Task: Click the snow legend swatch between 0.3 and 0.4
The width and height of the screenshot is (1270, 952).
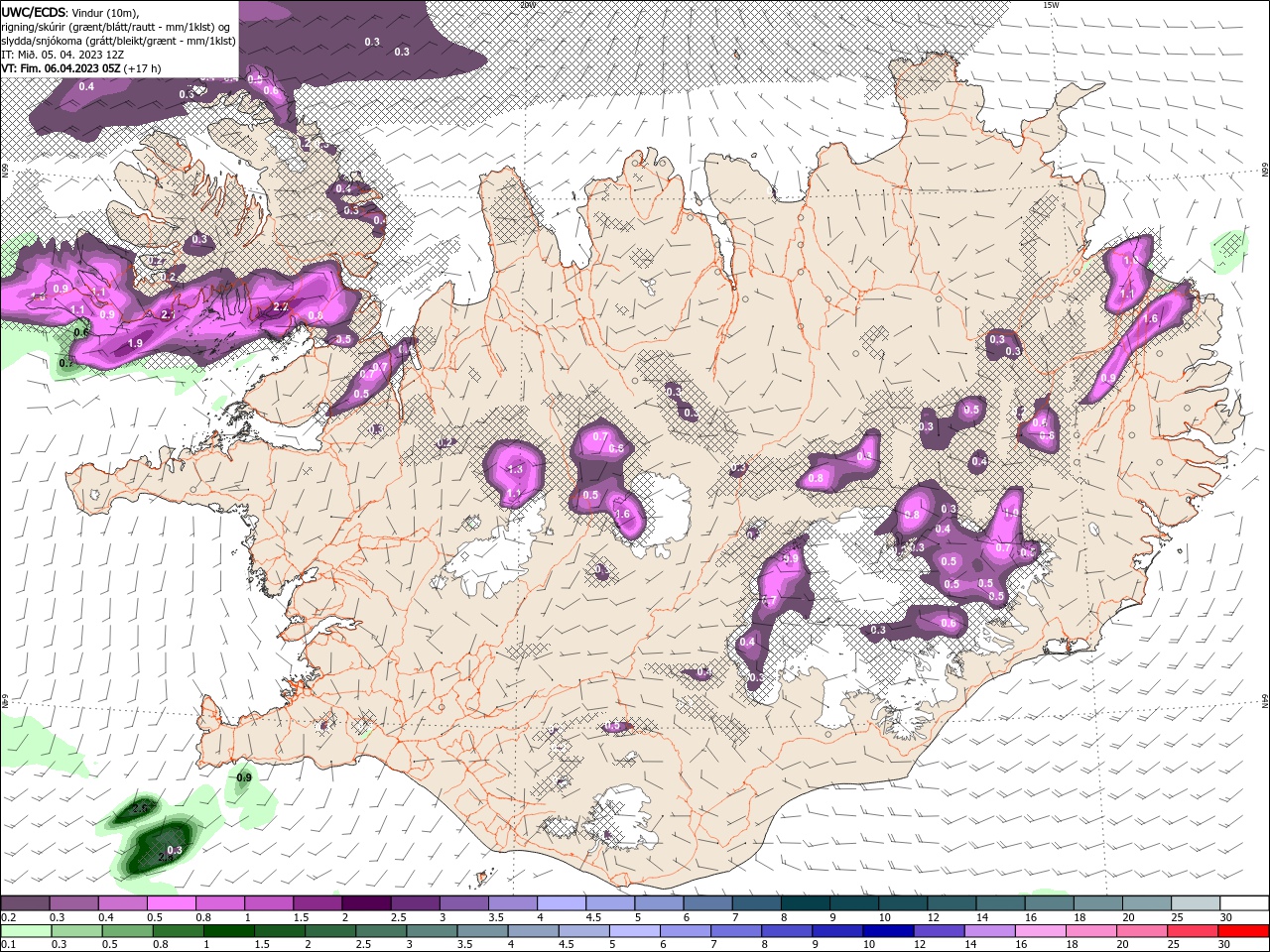Action: (x=73, y=903)
